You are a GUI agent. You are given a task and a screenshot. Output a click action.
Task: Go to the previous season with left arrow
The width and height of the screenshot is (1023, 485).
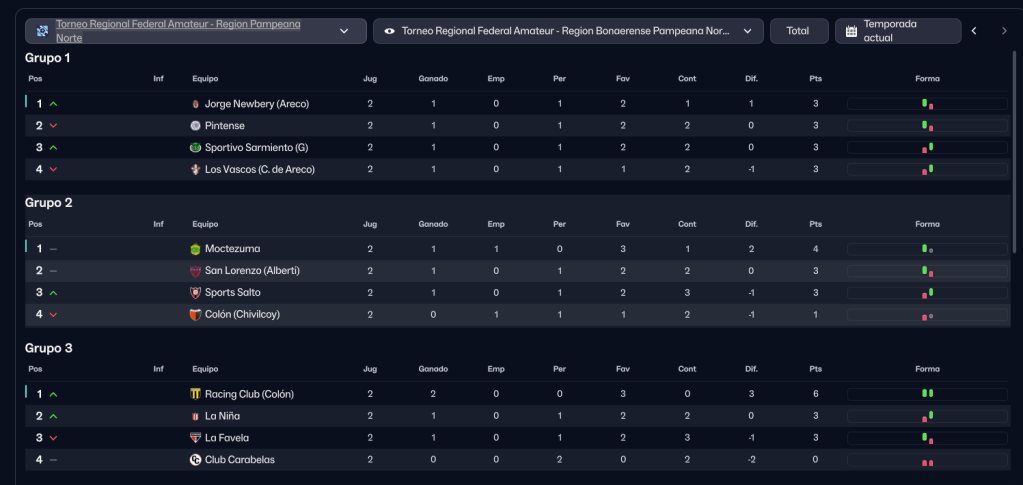[x=974, y=31]
